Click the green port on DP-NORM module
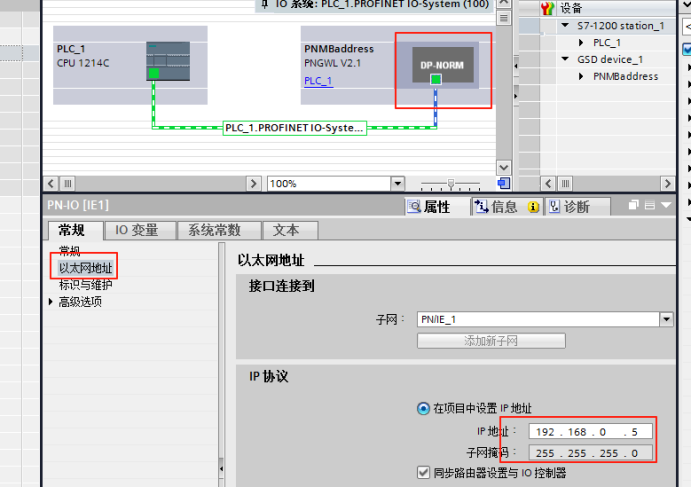692x488 pixels. (436, 79)
